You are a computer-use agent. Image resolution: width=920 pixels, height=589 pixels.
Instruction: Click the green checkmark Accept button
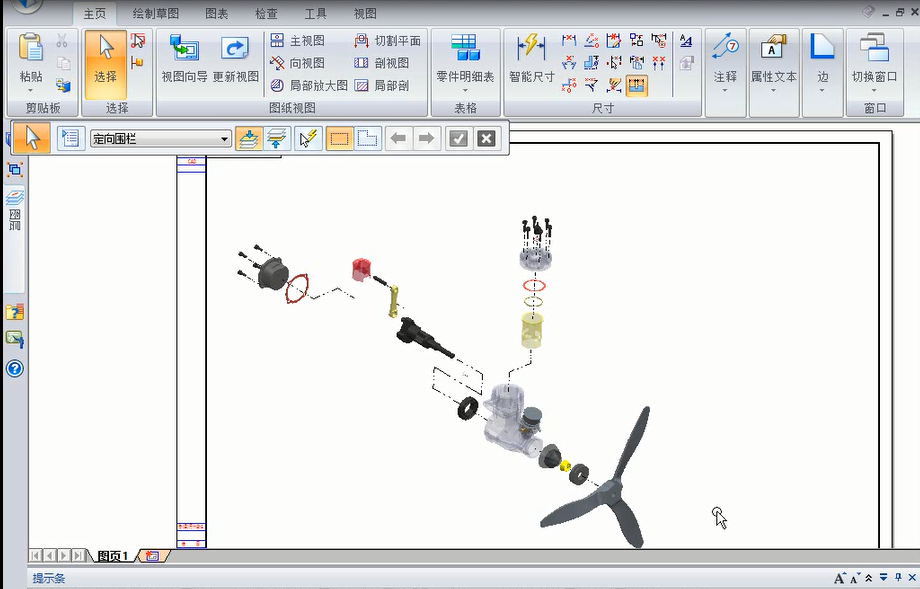point(458,138)
